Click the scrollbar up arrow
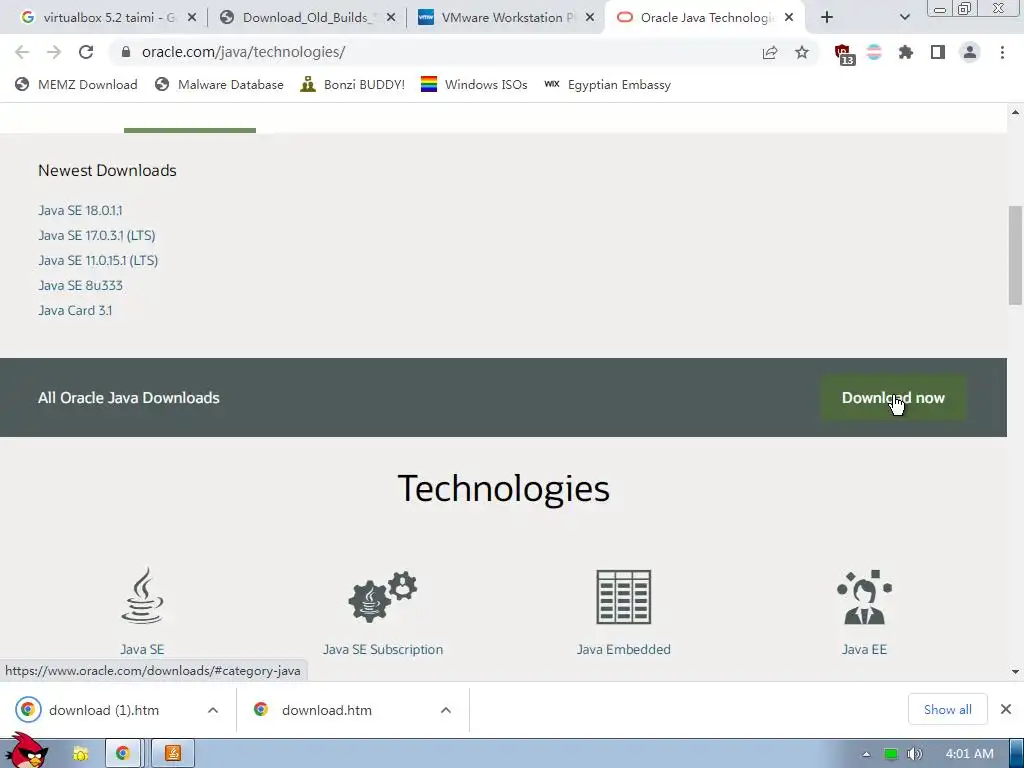 point(1015,112)
